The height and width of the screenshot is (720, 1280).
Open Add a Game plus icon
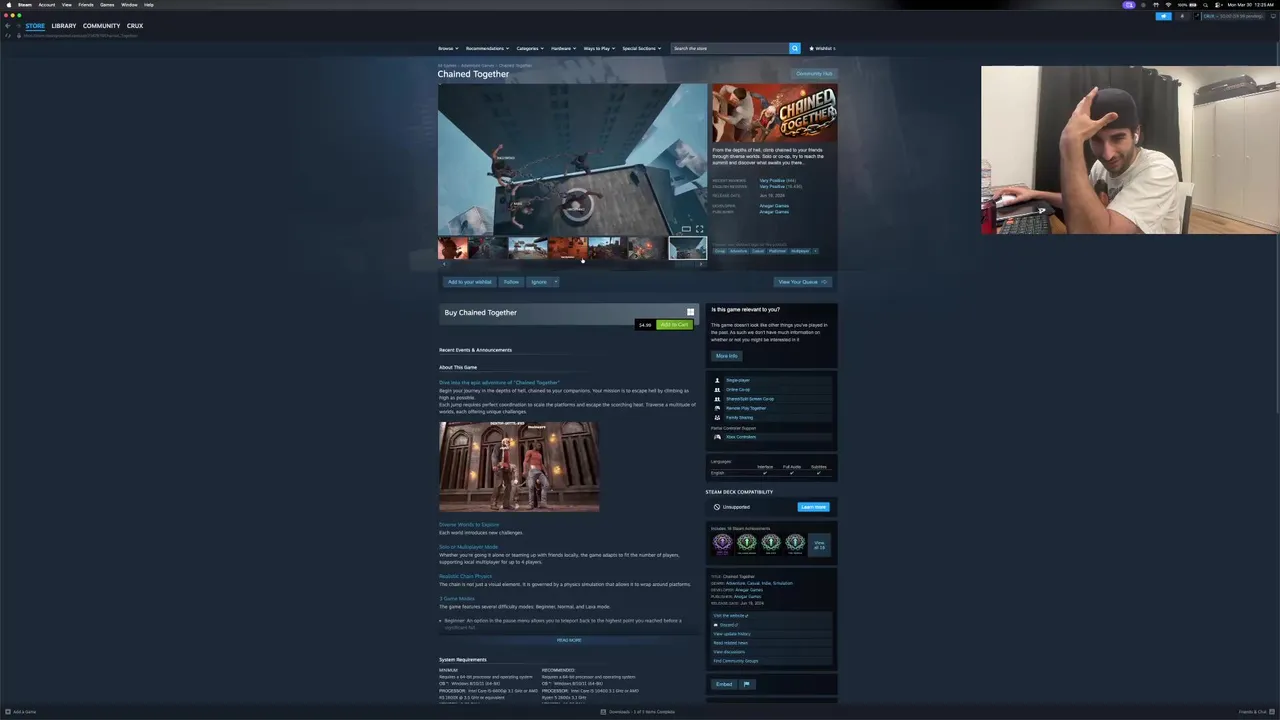point(7,712)
